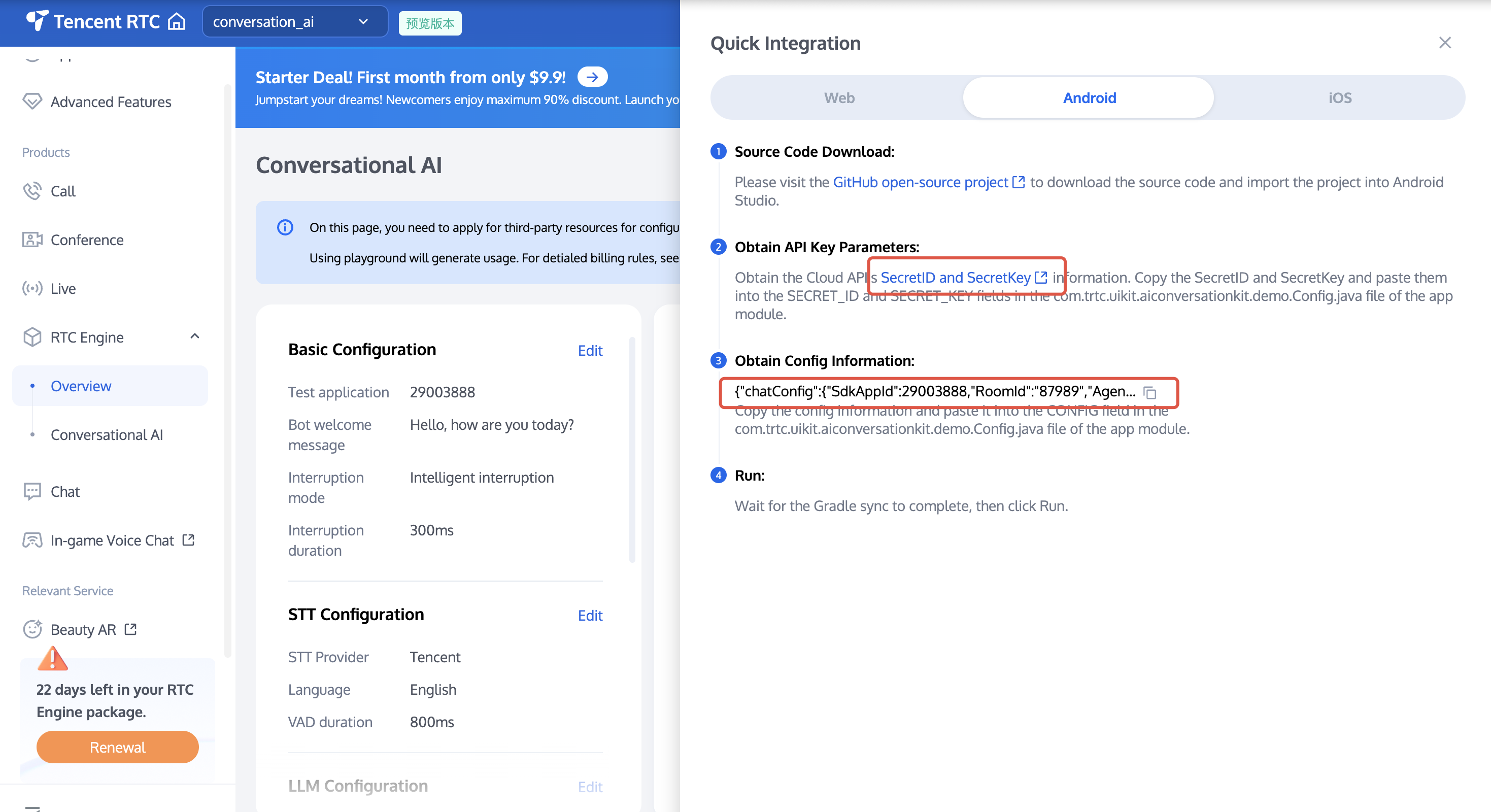Open the Chat sidebar item
The width and height of the screenshot is (1491, 812).
point(65,491)
